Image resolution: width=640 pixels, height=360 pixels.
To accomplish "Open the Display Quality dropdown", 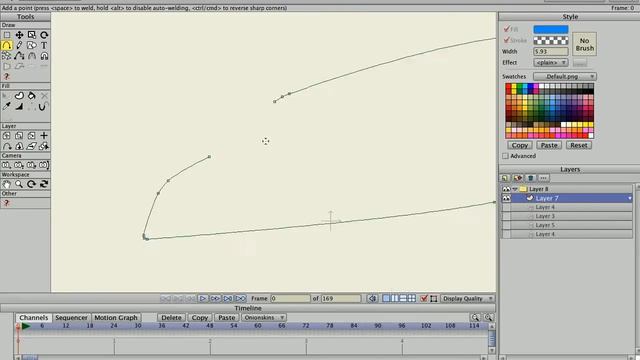I will (x=467, y=298).
